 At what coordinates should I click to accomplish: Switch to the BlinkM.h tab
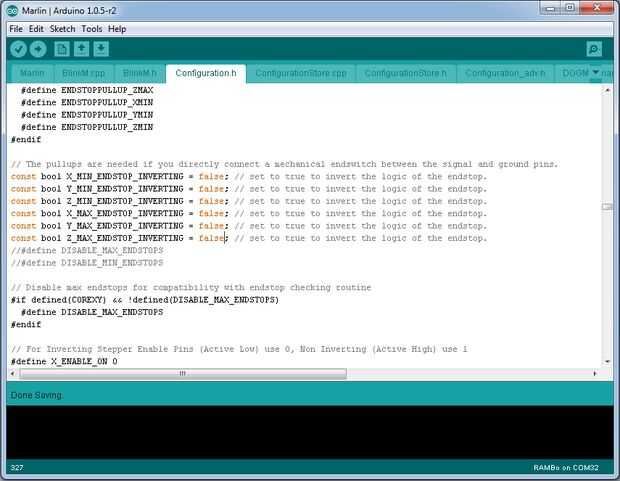[x=140, y=74]
